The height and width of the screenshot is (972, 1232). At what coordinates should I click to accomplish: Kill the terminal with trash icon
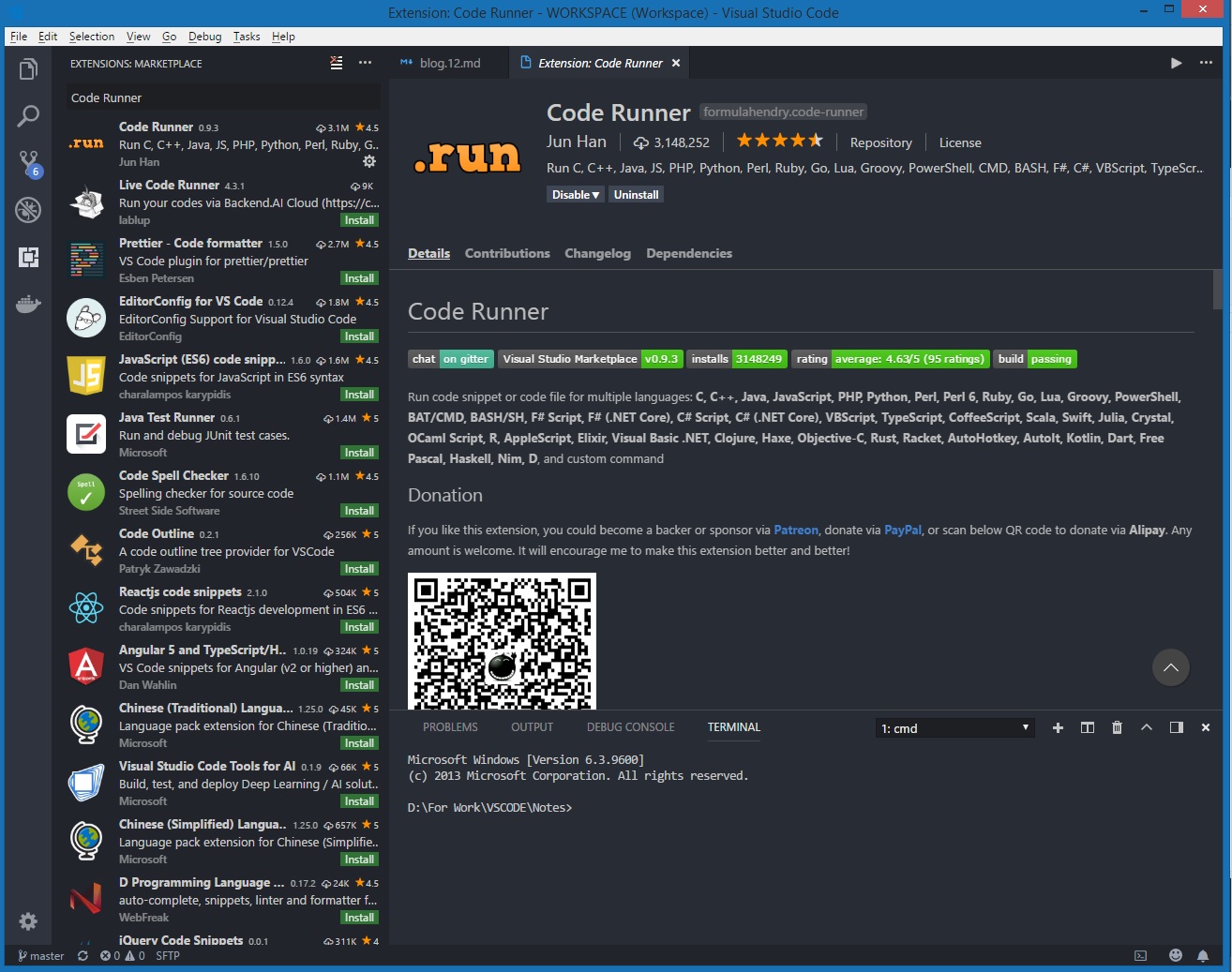[1117, 727]
